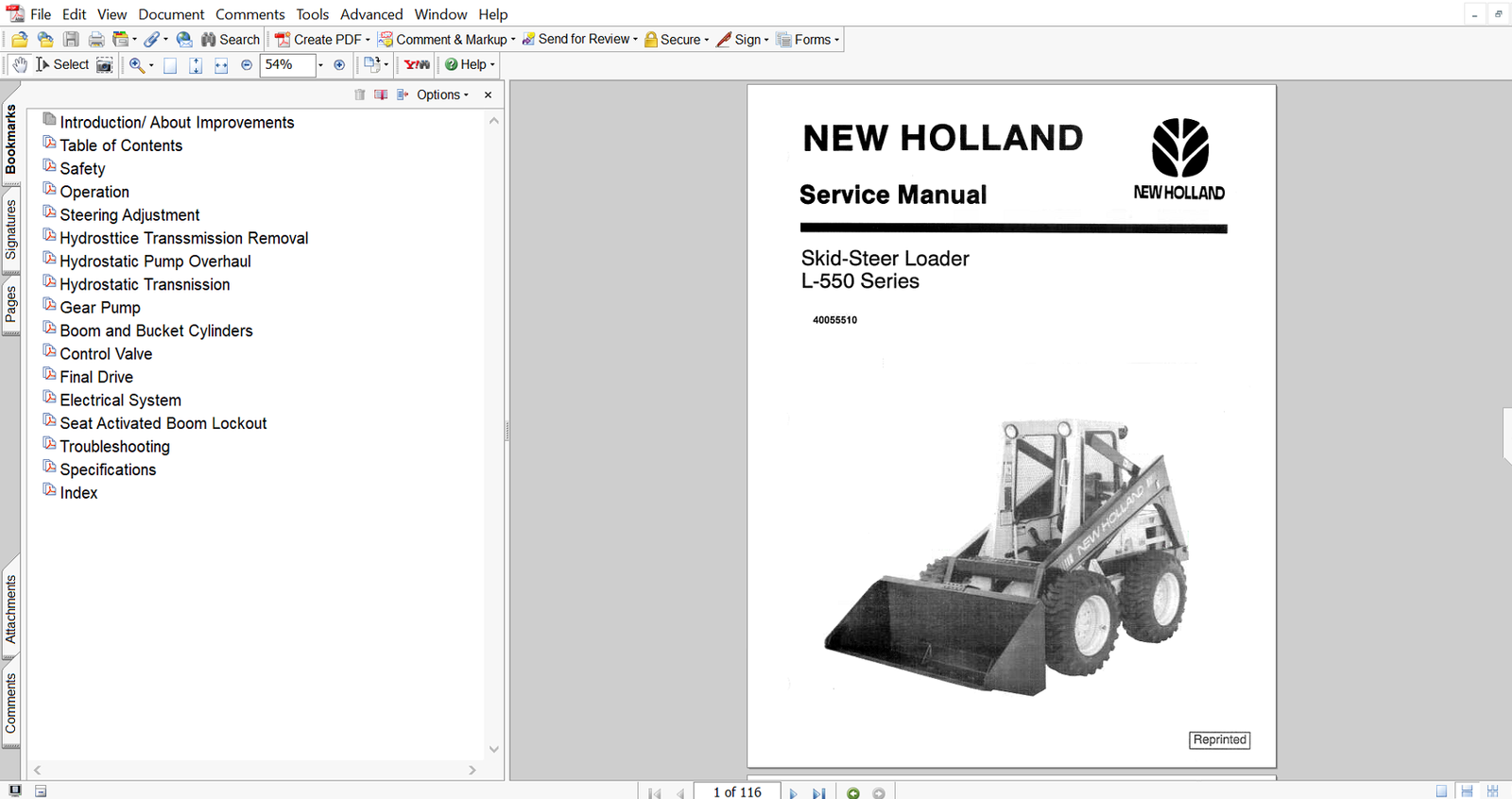
Task: Open the zoom percentage dropdown
Action: click(x=320, y=65)
